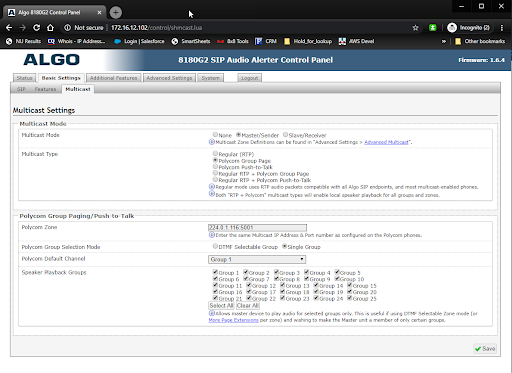Close the Algo 8180G2 Control Panel tab
This screenshot has height=373, width=512.
coord(99,13)
